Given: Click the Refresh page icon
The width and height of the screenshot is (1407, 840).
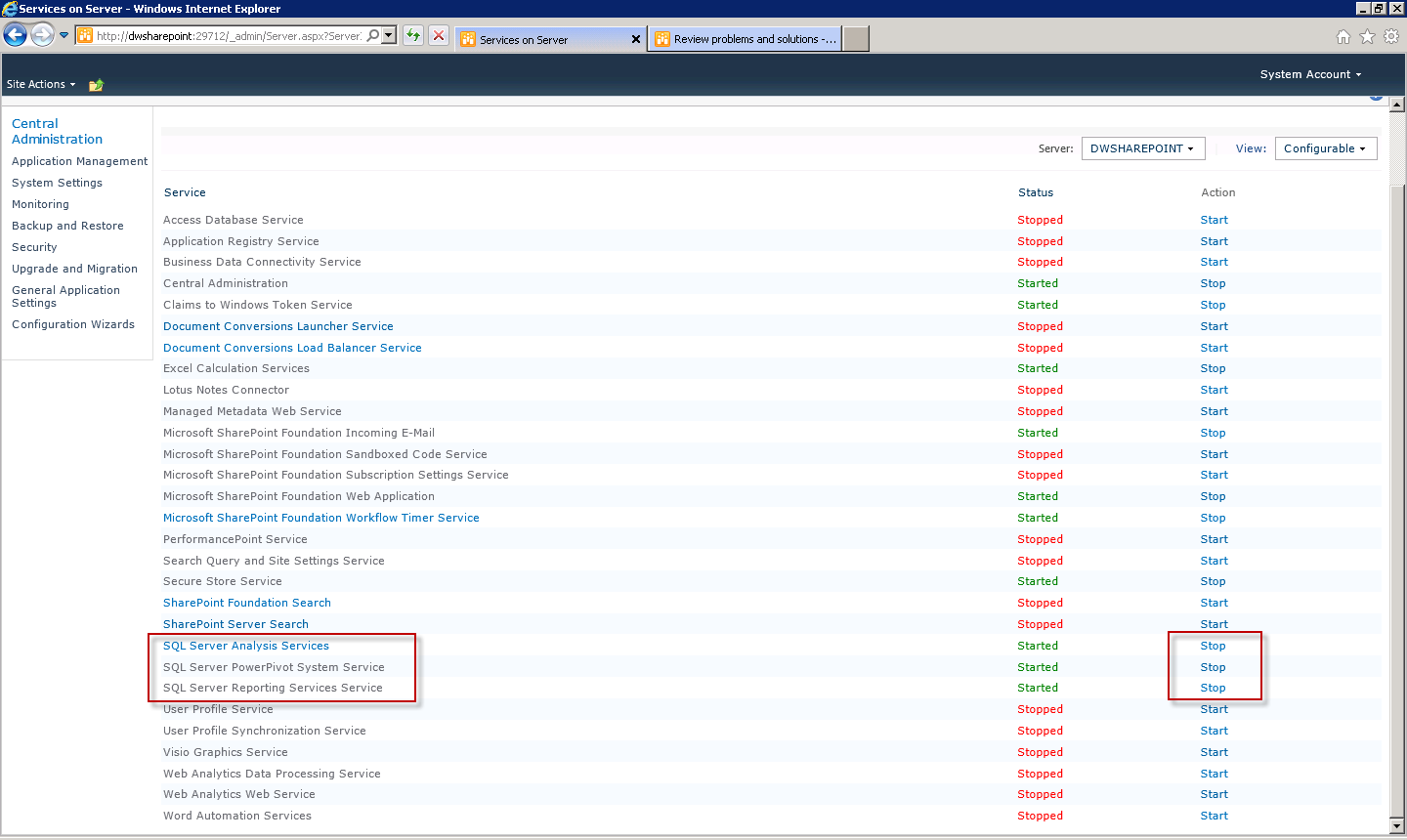Looking at the screenshot, I should pyautogui.click(x=413, y=36).
